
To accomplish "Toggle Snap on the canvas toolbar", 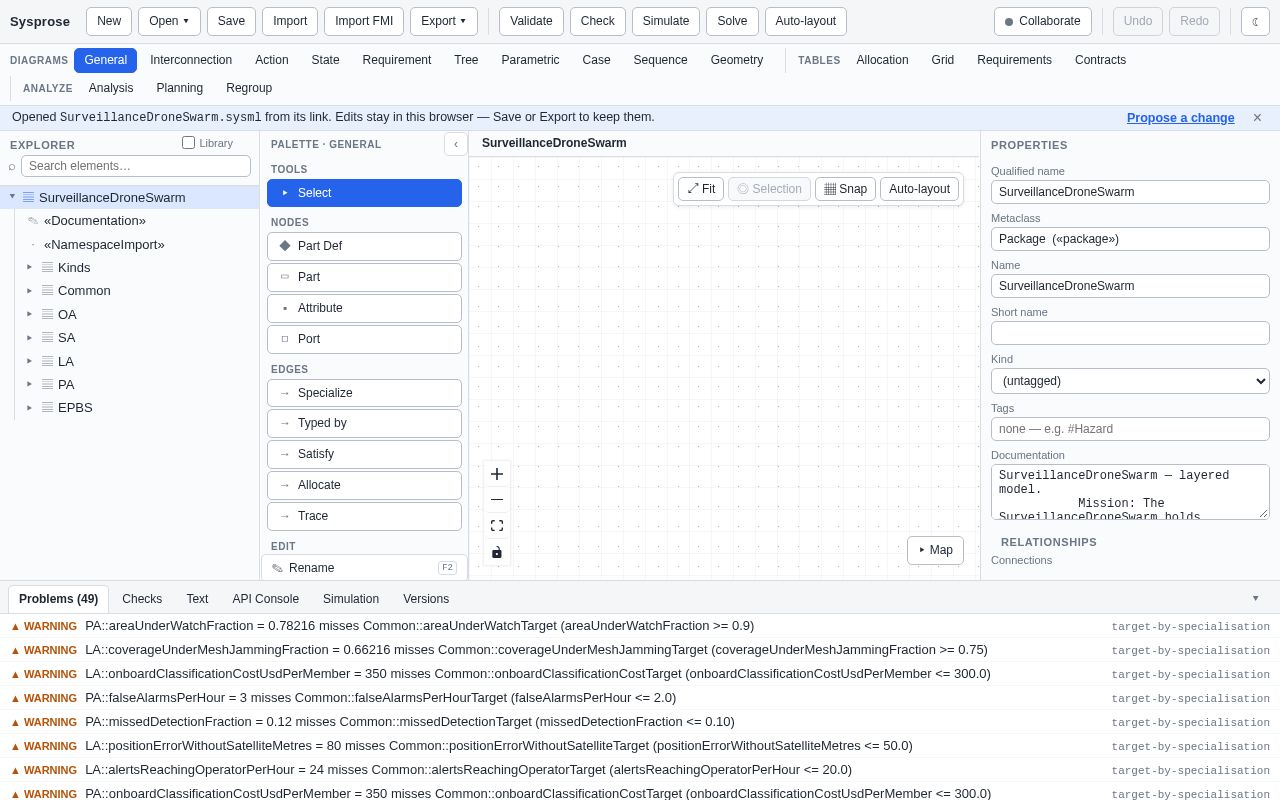I will pos(845,189).
